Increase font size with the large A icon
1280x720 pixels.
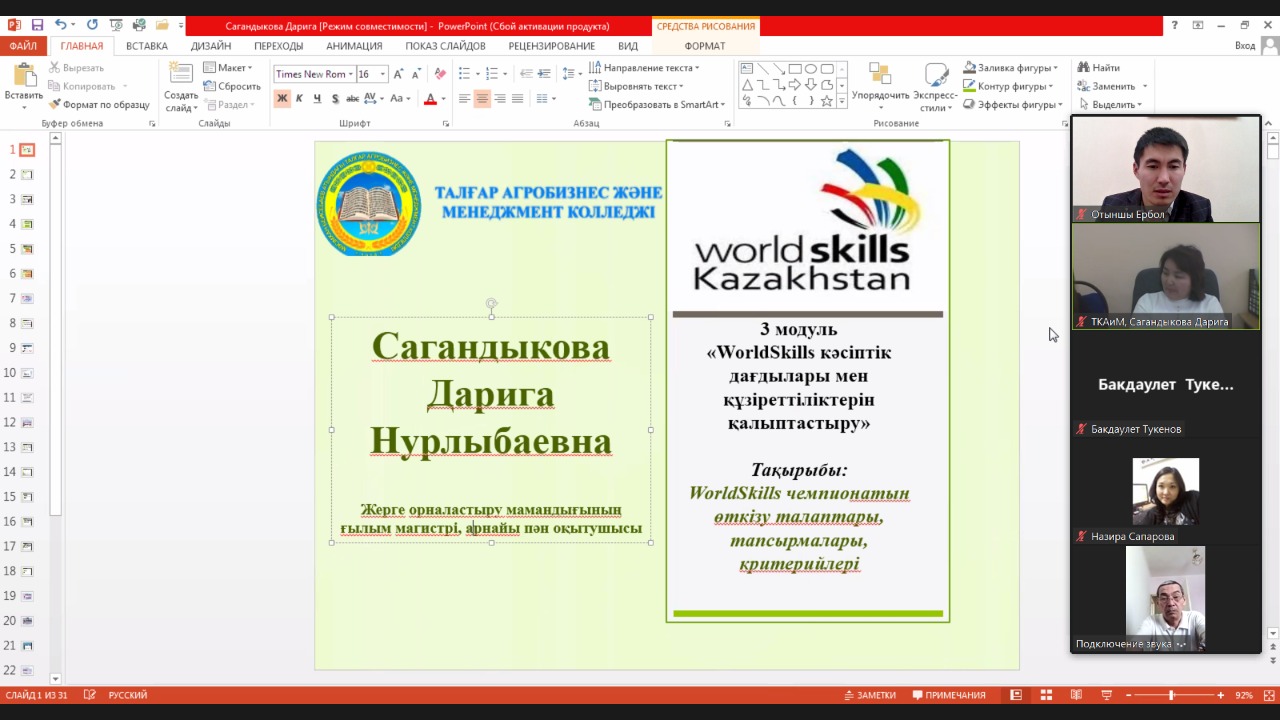tap(398, 74)
